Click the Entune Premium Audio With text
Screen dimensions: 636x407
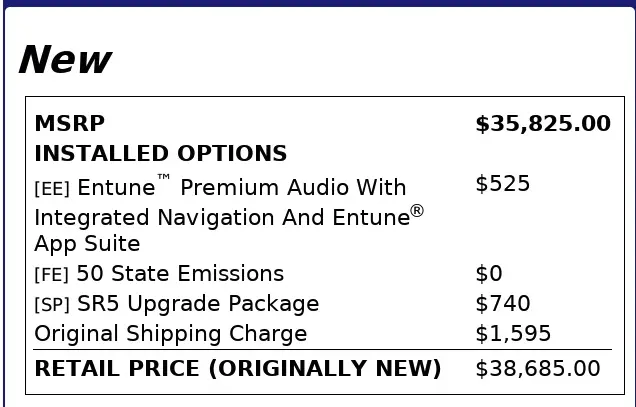click(x=242, y=188)
